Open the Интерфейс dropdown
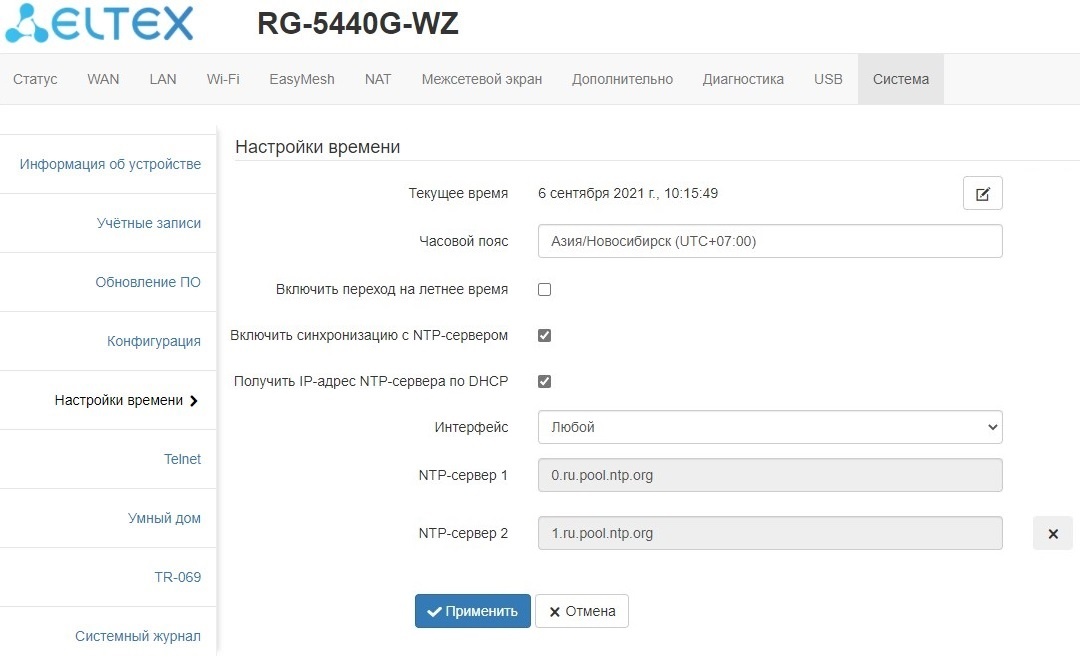 [769, 427]
